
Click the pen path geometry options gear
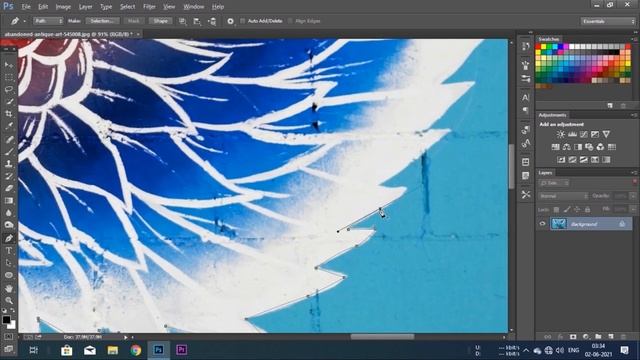point(230,21)
